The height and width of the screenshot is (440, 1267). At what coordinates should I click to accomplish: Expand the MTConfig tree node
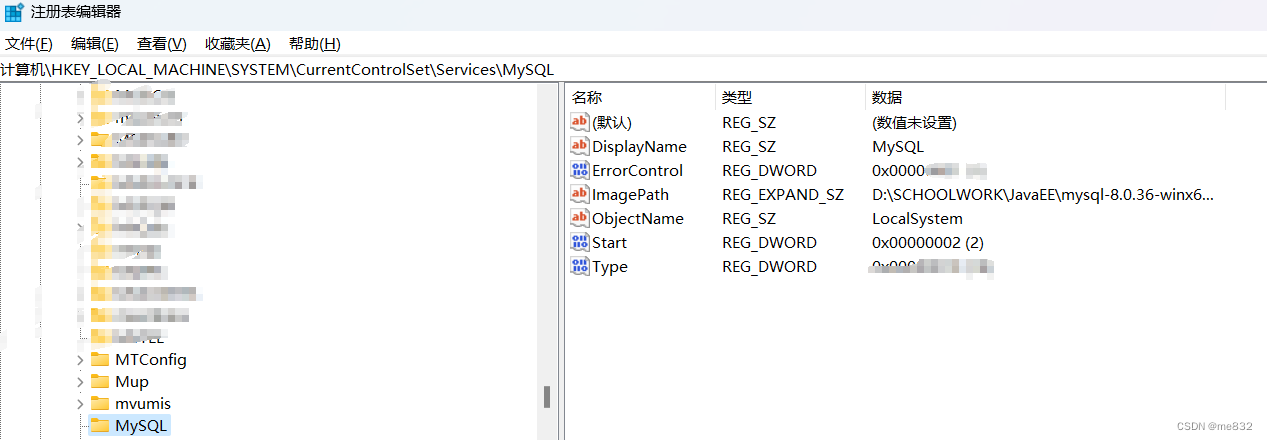coord(80,359)
